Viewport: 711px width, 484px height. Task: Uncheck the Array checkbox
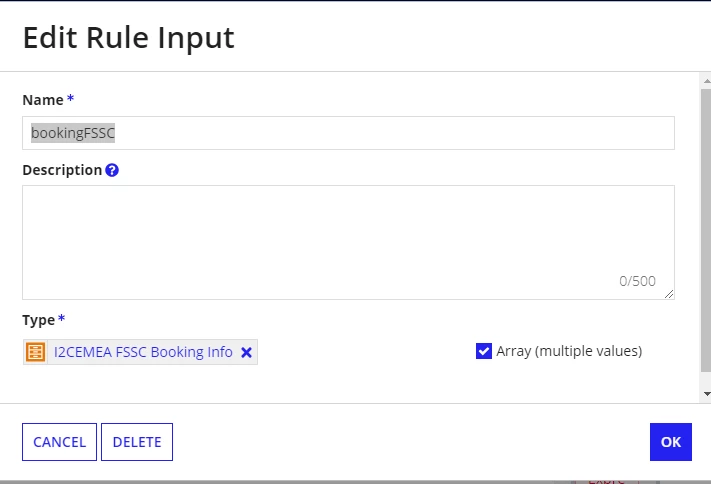click(484, 351)
